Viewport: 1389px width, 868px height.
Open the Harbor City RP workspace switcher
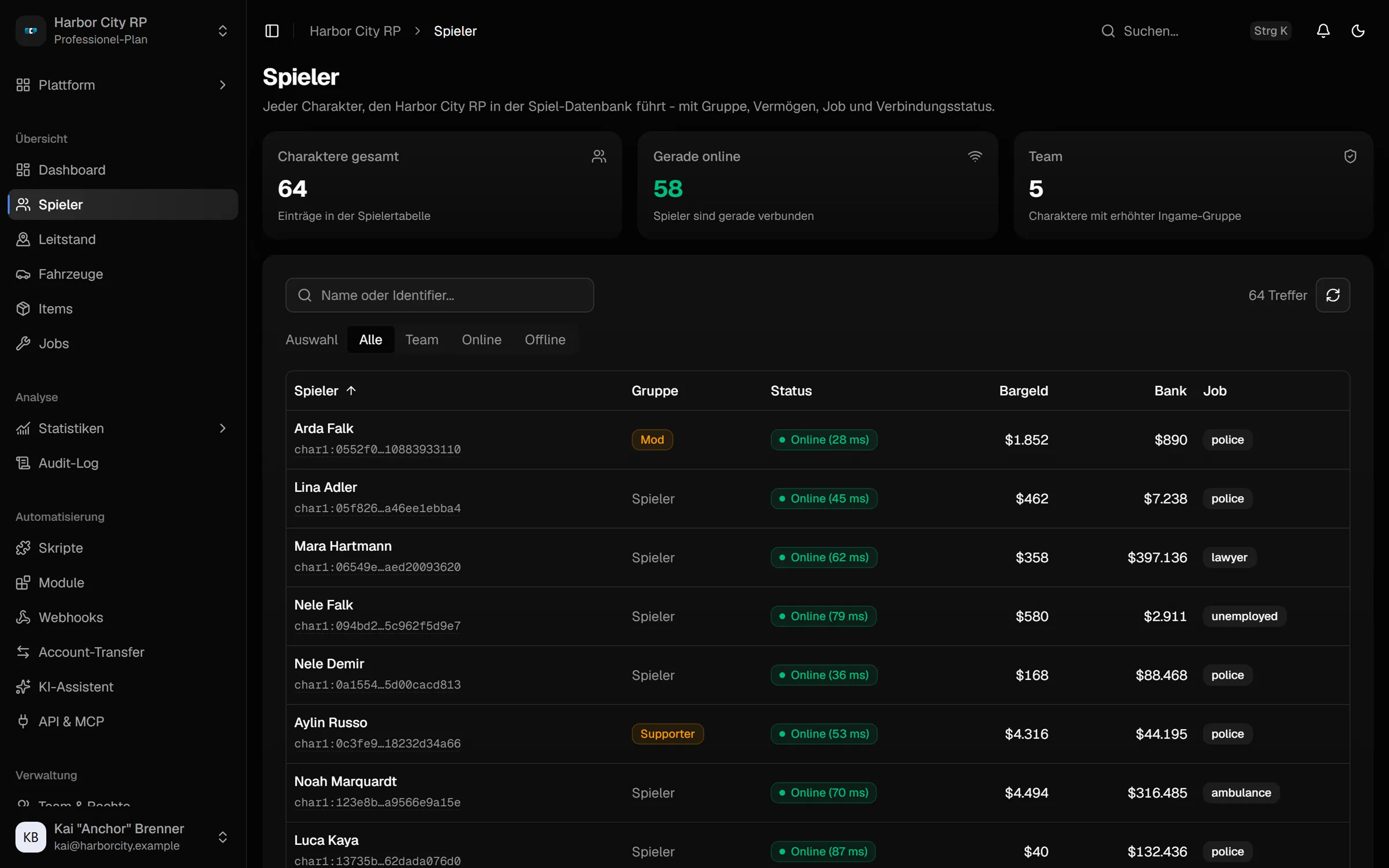(x=123, y=31)
